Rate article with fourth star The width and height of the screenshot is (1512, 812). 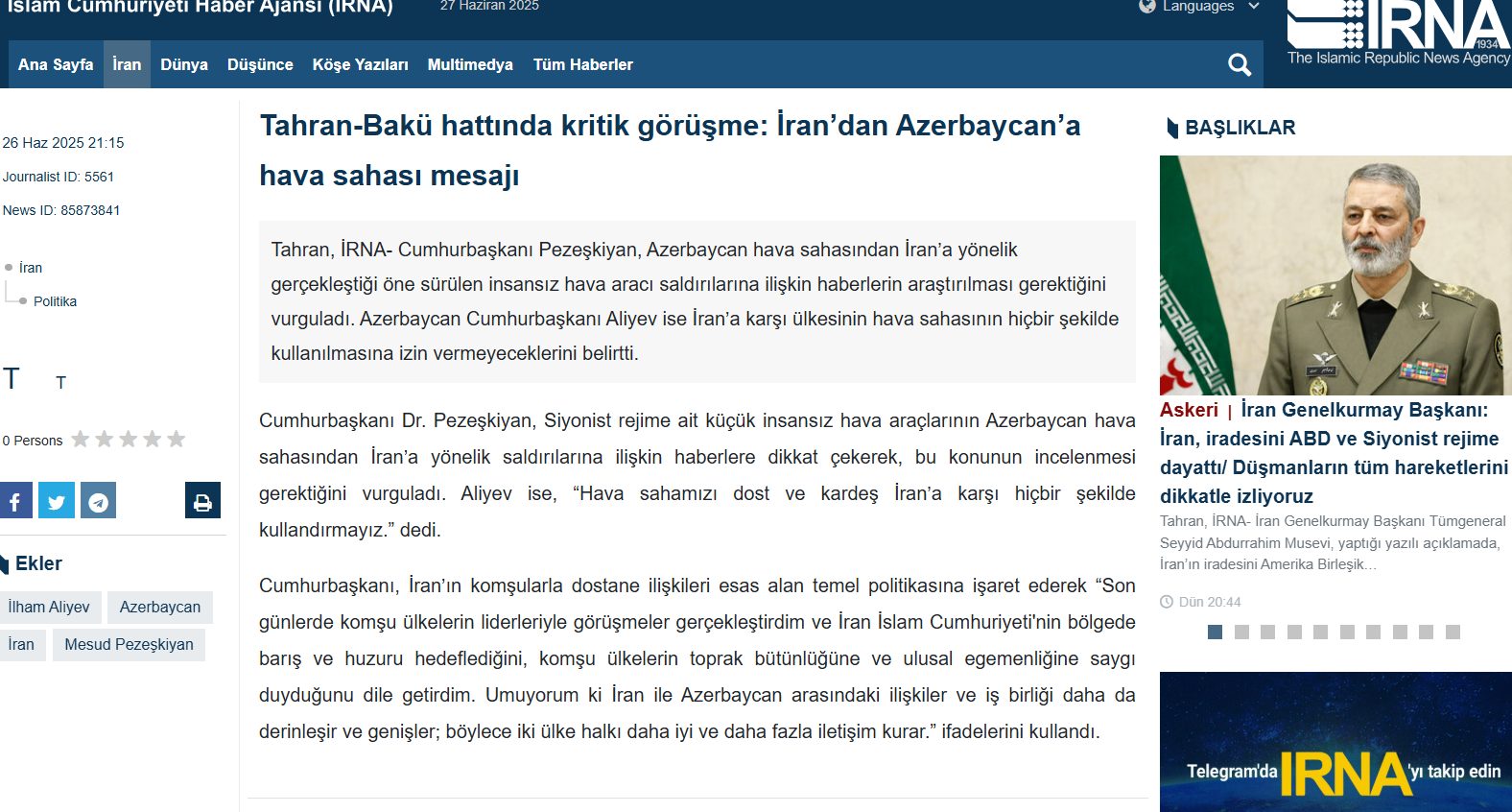pyautogui.click(x=153, y=439)
